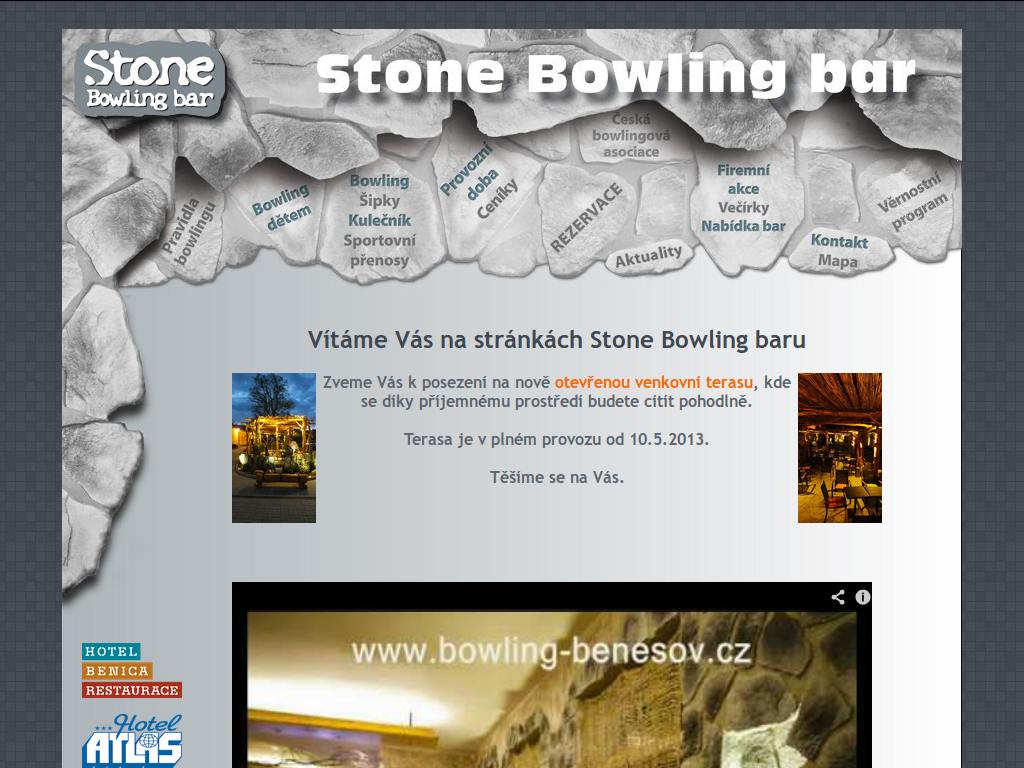This screenshot has height=768, width=1024.
Task: Open the Hotel Benica Restaurace logo
Action: (132, 671)
